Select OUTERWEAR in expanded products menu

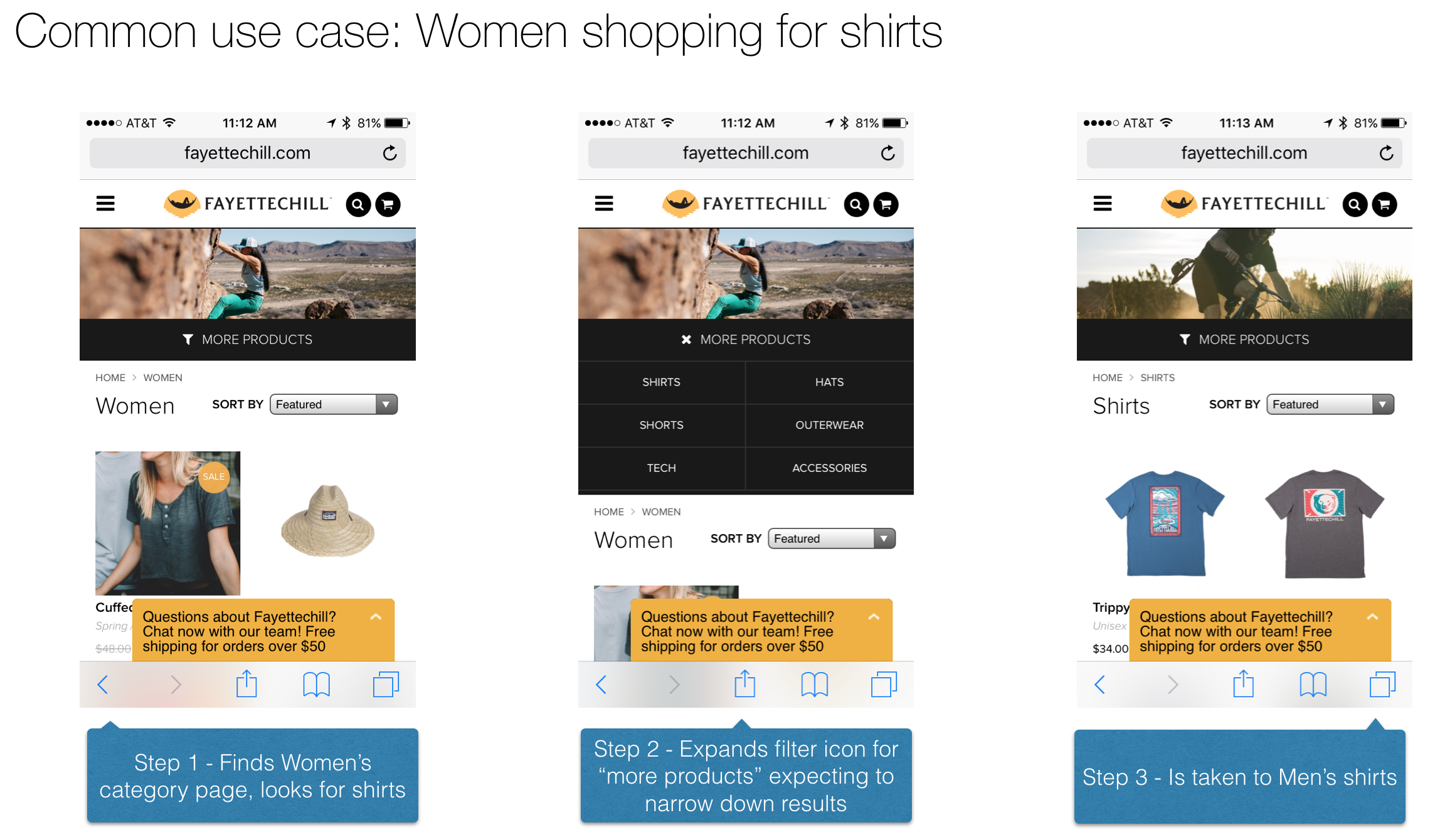tap(829, 425)
